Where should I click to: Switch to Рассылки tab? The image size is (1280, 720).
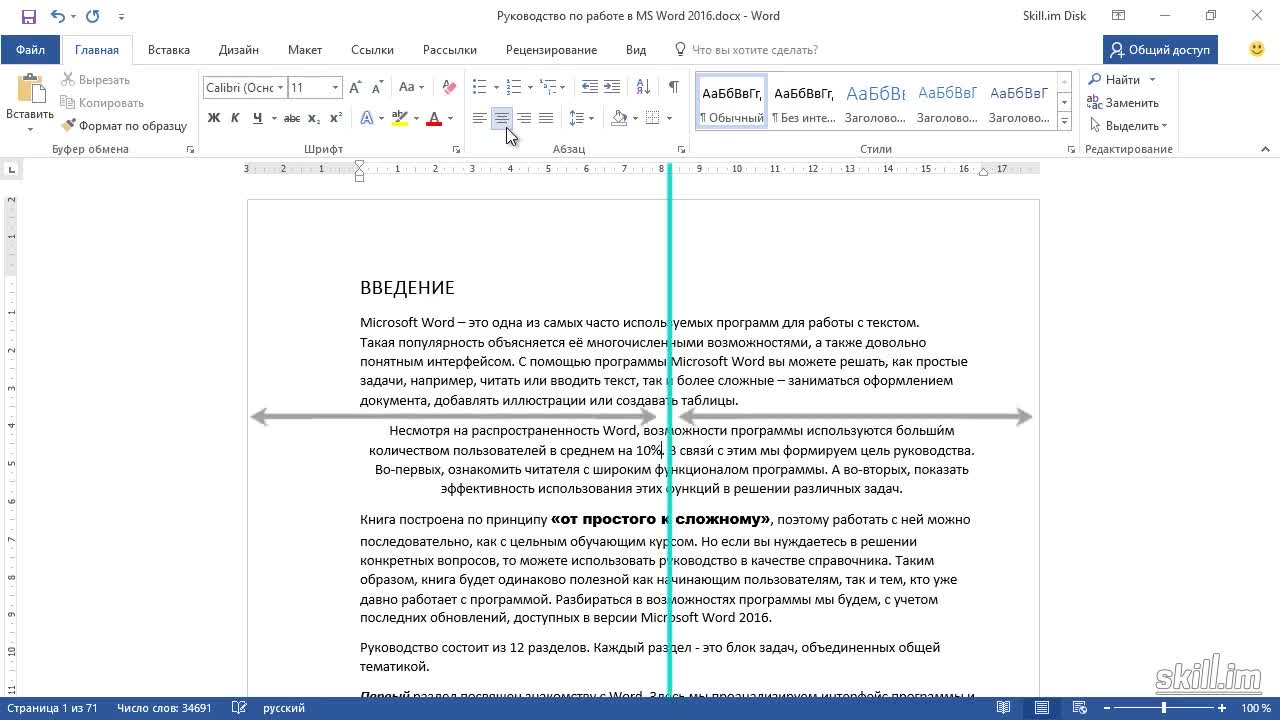tap(450, 50)
